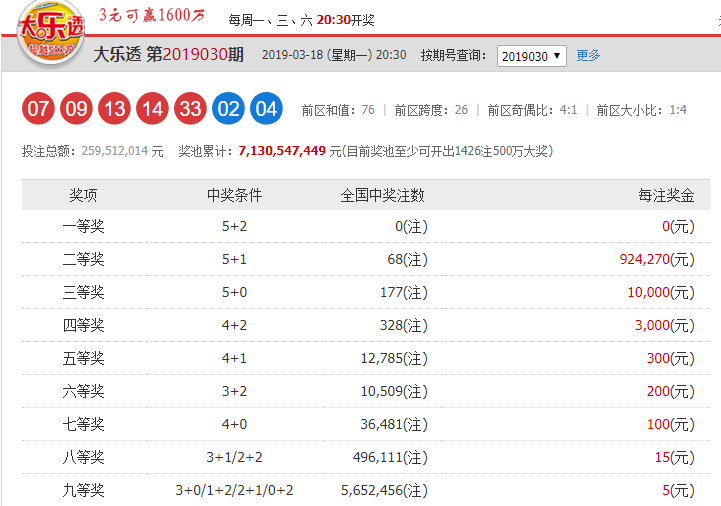The image size is (721, 506).
Task: Click the 奖项 column header
Action: (x=83, y=195)
